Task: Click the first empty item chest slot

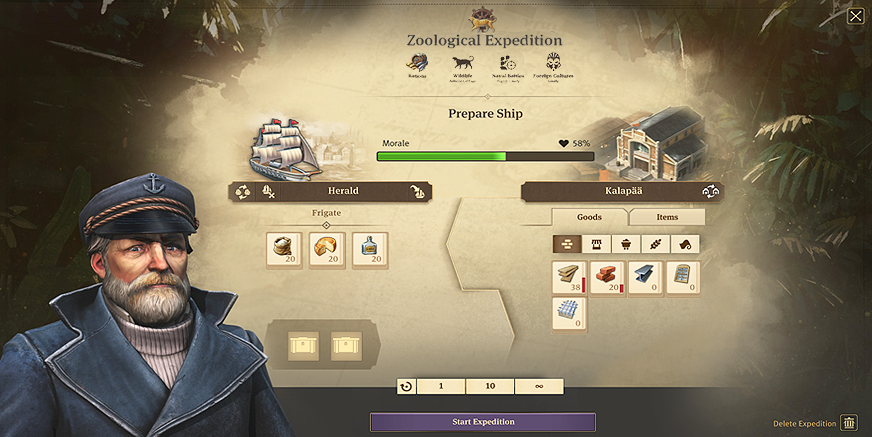Action: click(304, 346)
